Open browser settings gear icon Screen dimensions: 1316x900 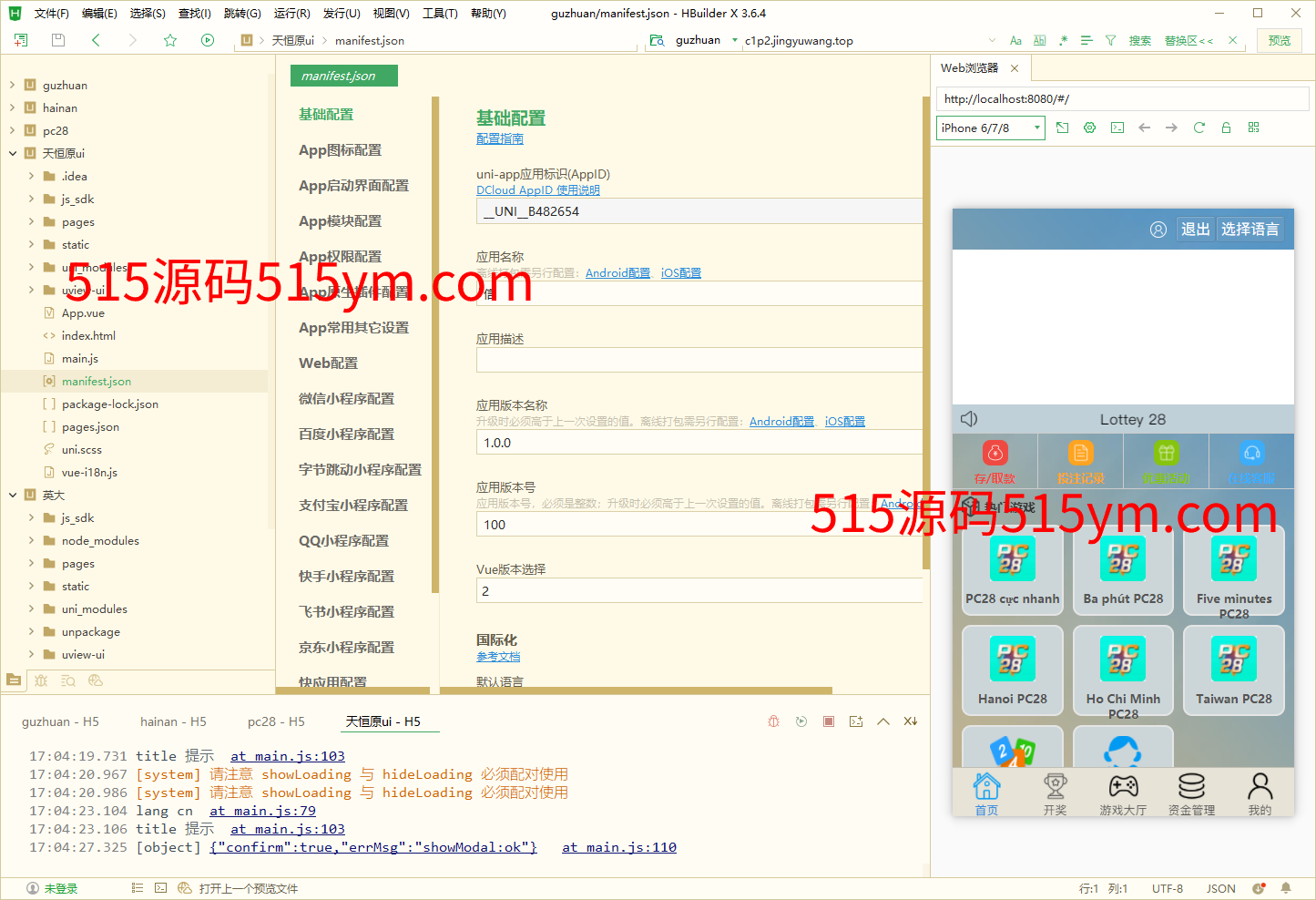(x=1090, y=128)
